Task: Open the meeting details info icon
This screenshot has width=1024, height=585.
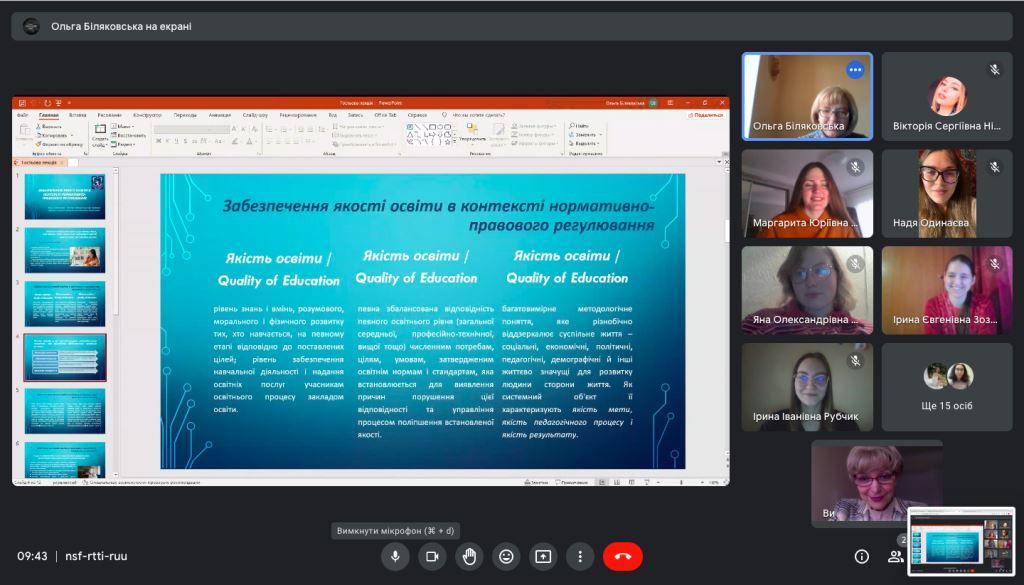Action: tap(861, 557)
